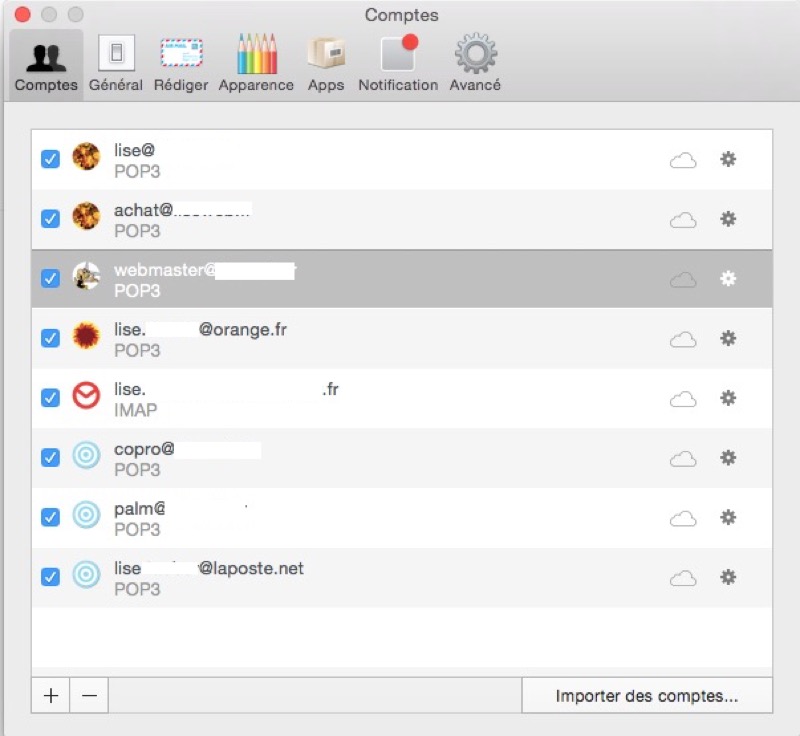Switch to the Apparence pane
Viewport: 800px width, 736px height.
pos(256,63)
